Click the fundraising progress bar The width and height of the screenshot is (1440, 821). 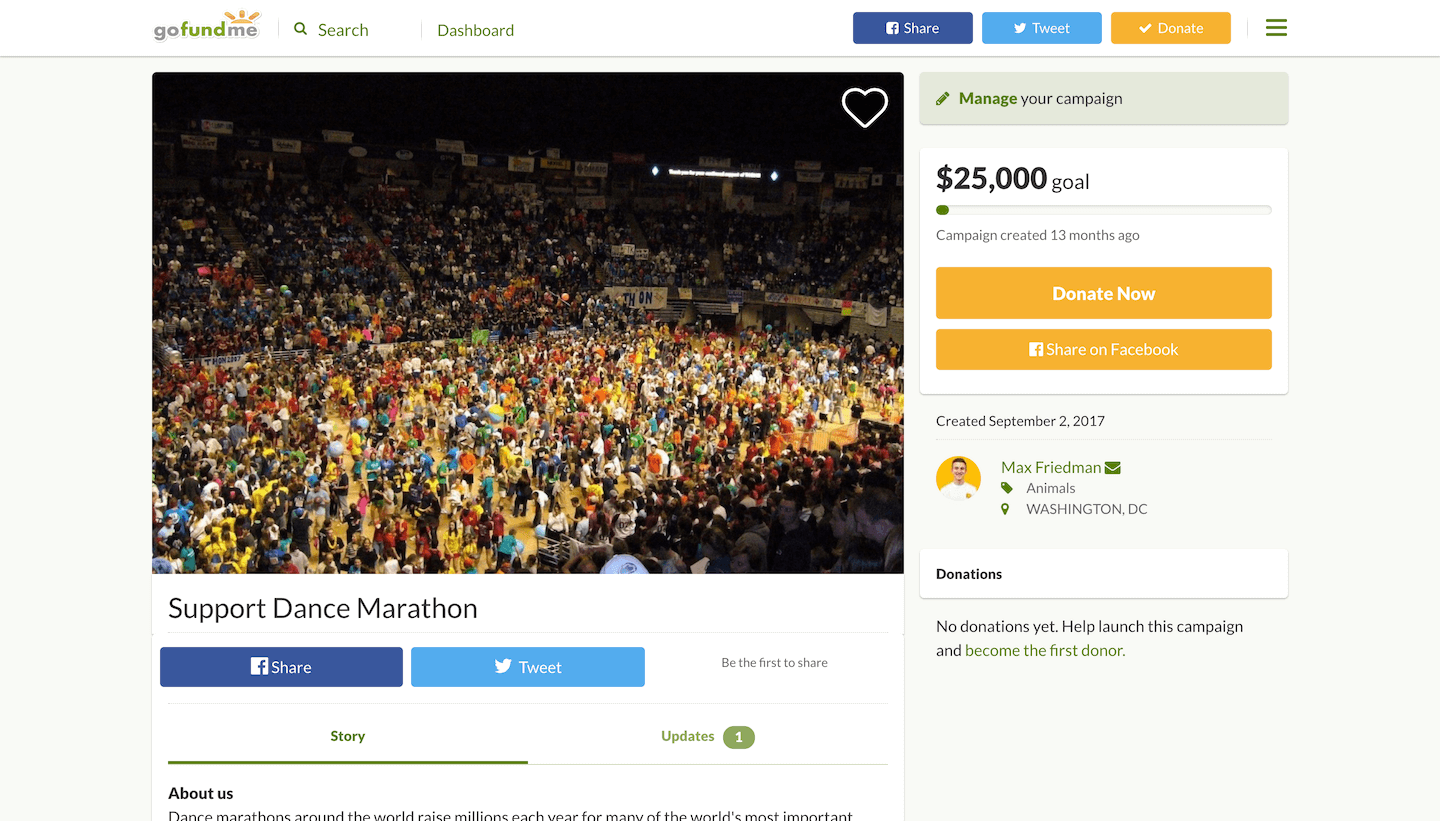point(1103,210)
